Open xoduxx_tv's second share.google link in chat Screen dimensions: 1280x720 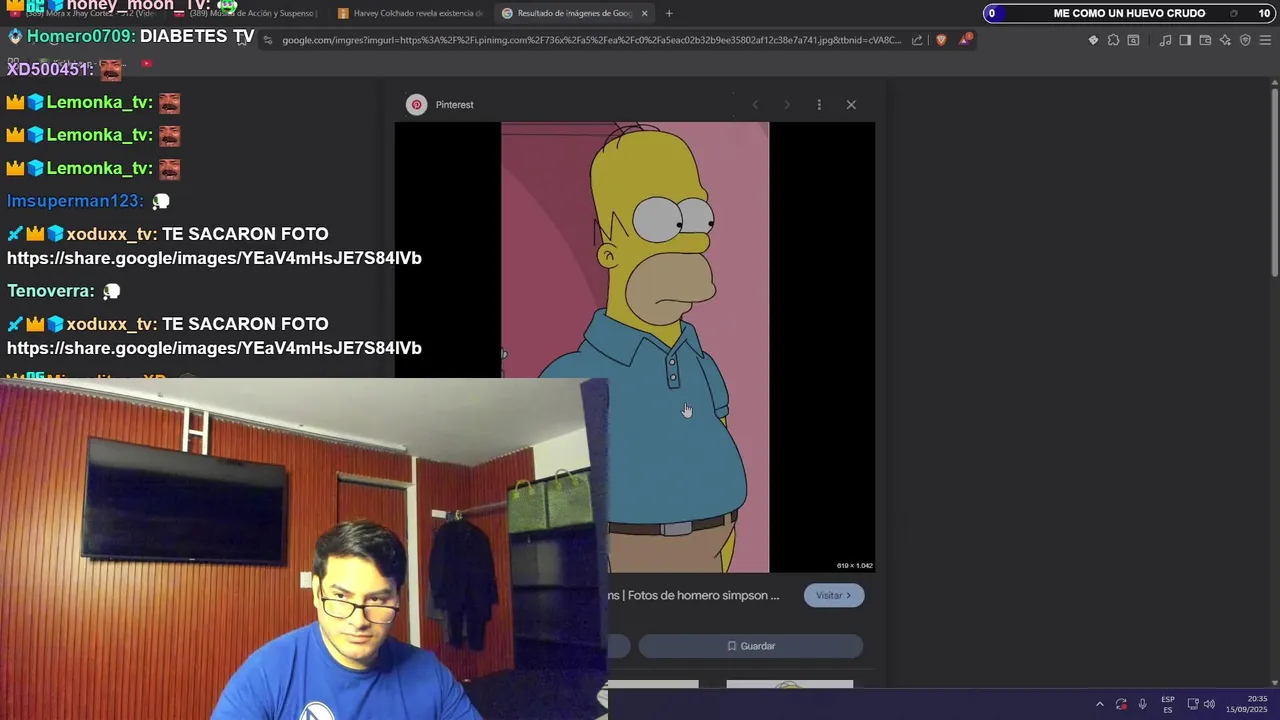(214, 348)
